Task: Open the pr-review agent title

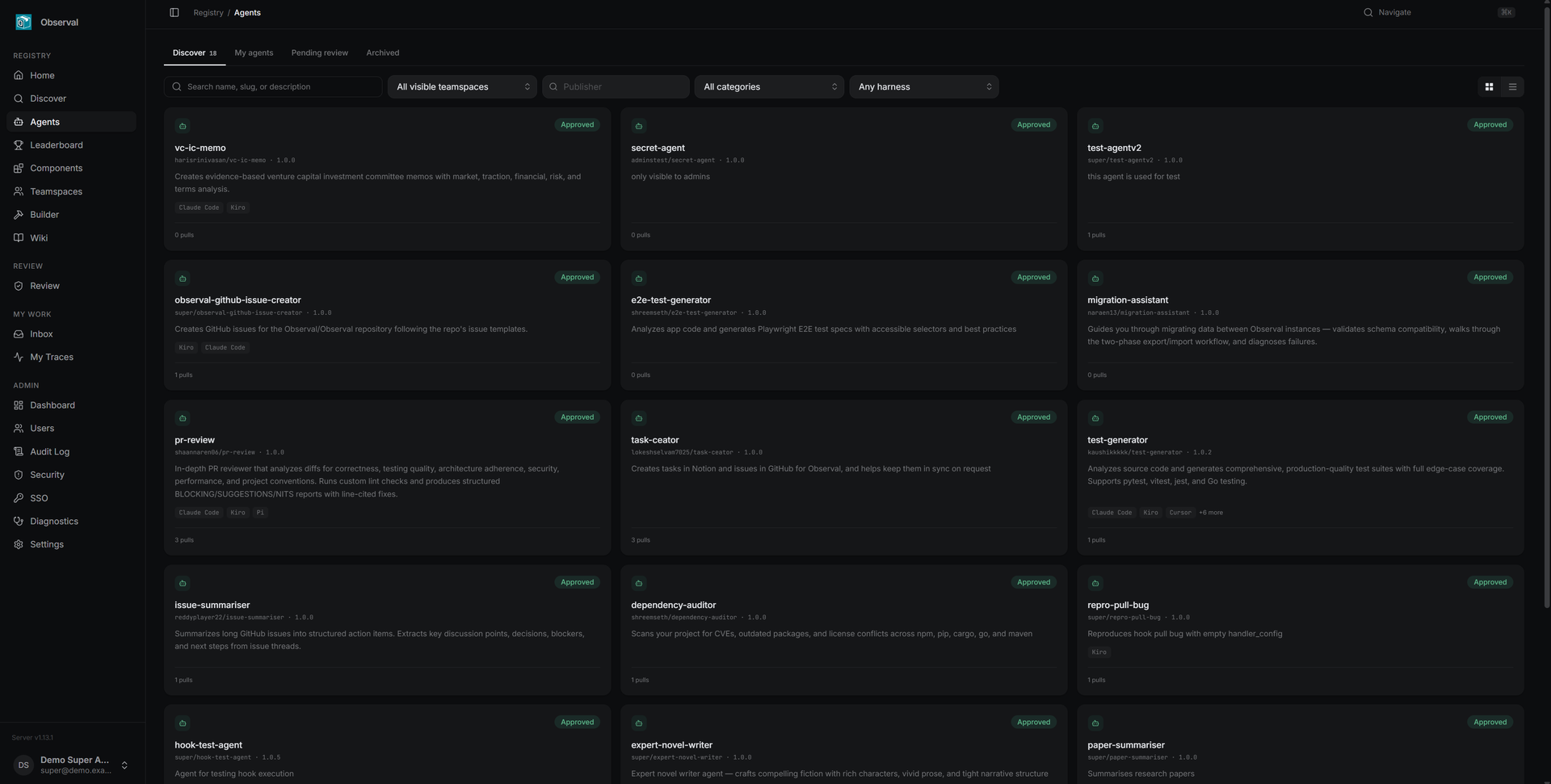Action: [x=195, y=440]
